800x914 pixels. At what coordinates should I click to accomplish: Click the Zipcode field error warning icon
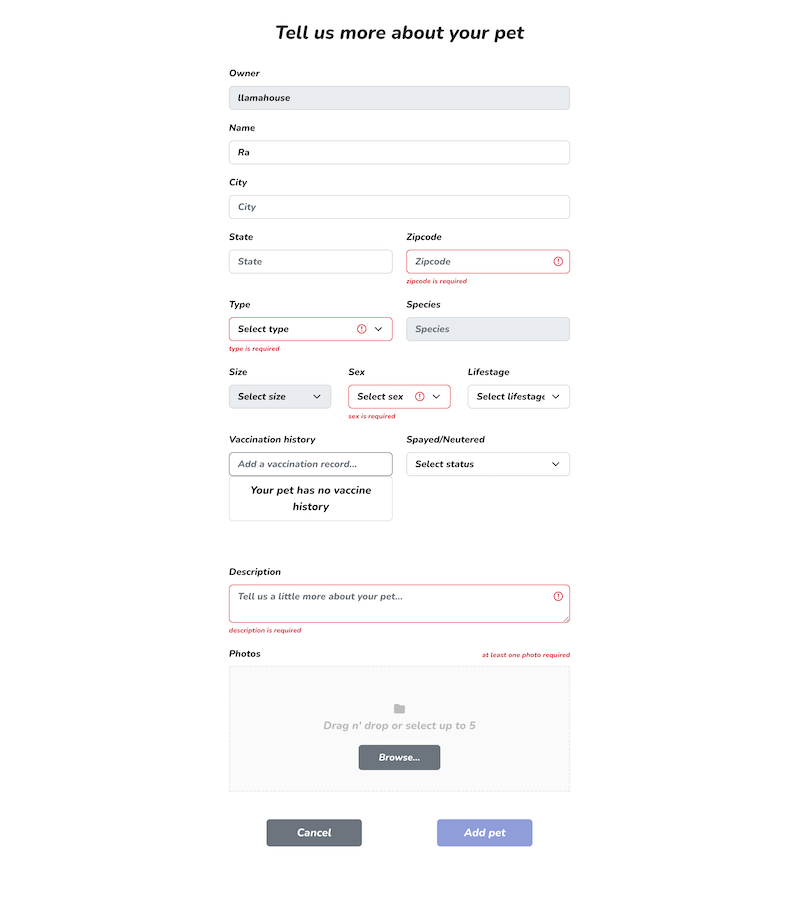[x=558, y=262]
